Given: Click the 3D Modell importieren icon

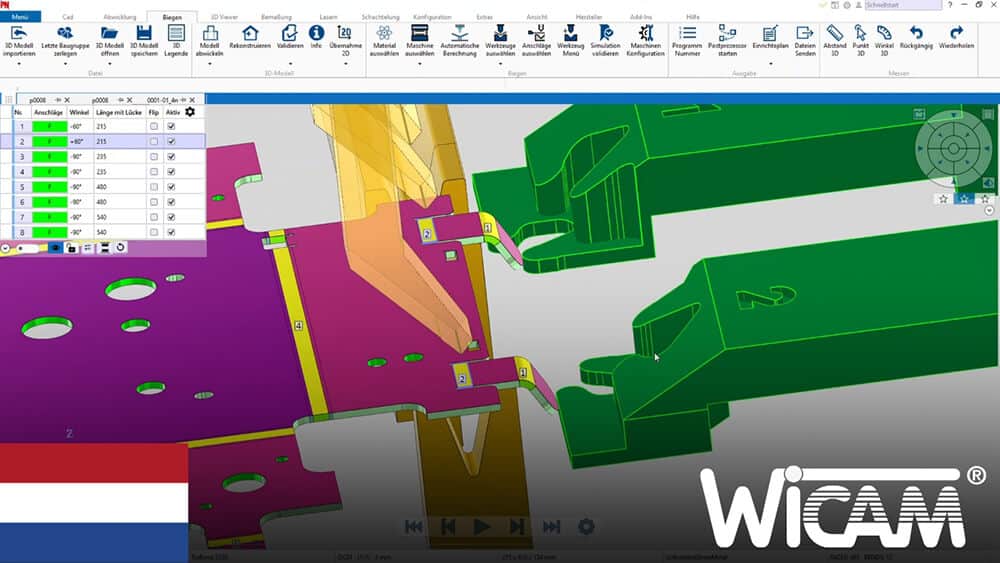Looking at the screenshot, I should 17,33.
